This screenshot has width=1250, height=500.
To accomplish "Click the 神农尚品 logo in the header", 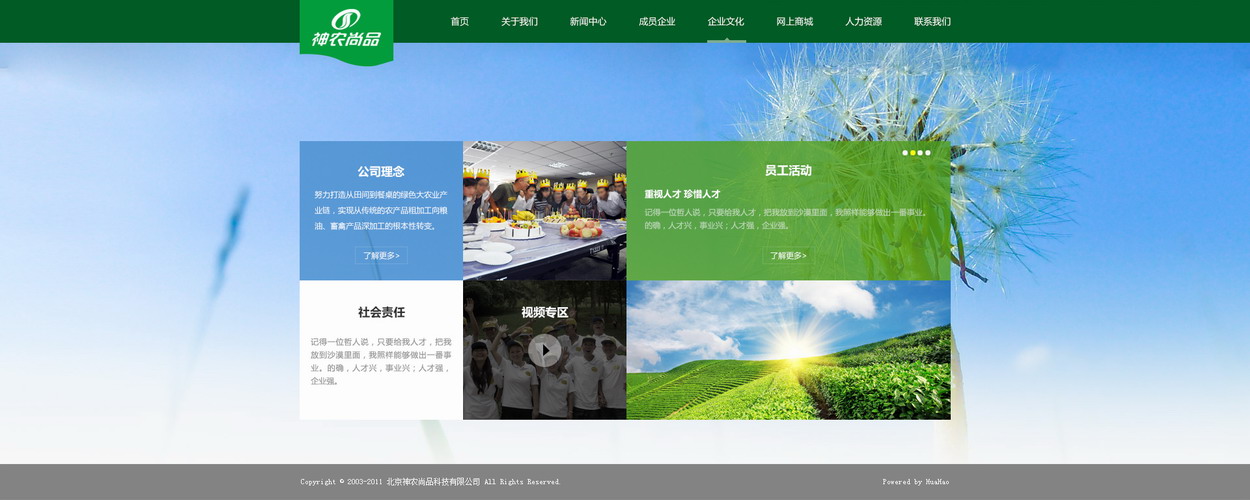I will tap(346, 30).
